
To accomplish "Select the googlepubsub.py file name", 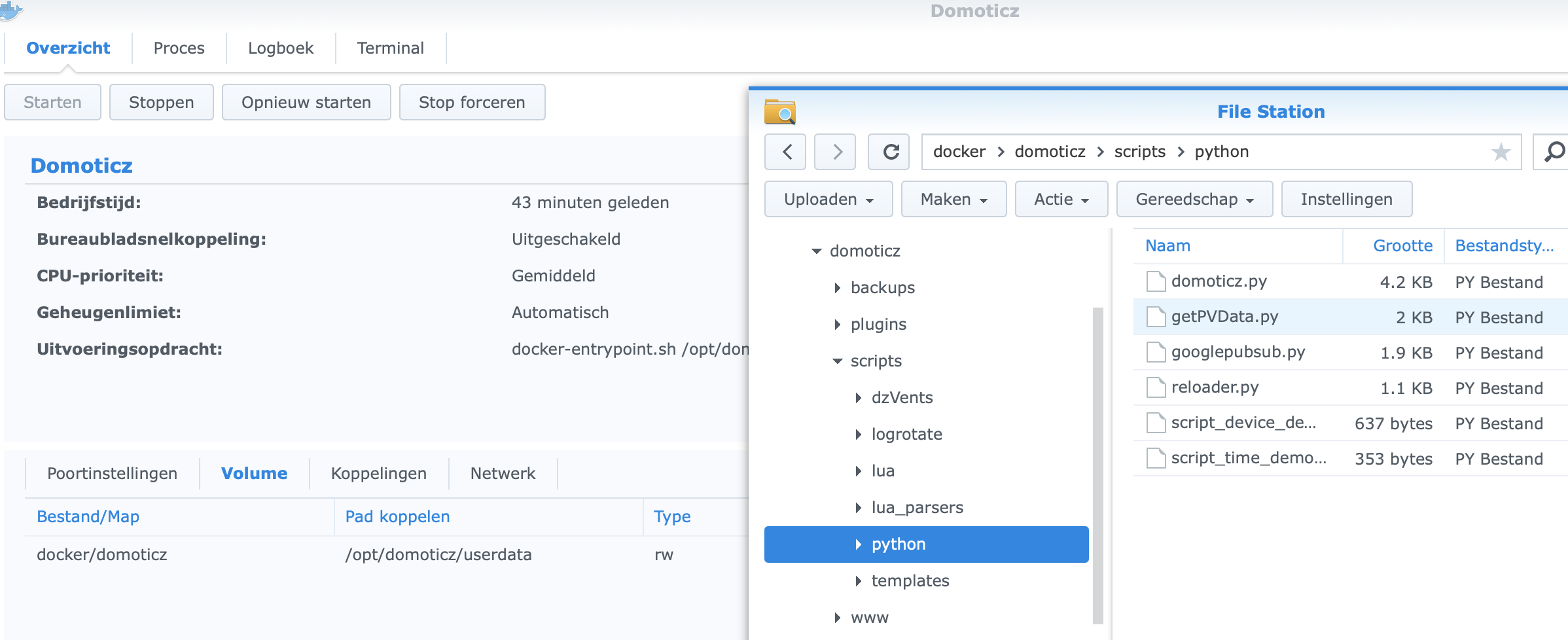I will pos(1238,352).
